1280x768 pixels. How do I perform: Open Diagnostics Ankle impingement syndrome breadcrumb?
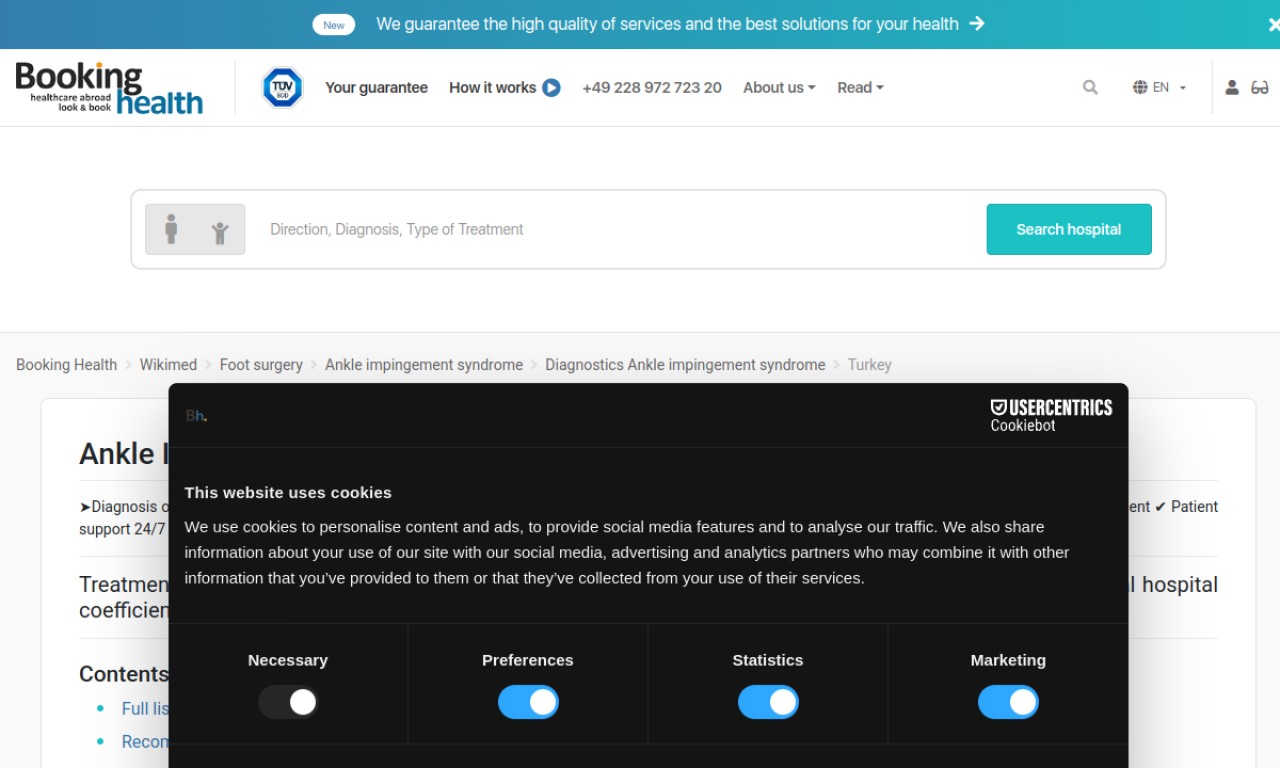coord(685,365)
